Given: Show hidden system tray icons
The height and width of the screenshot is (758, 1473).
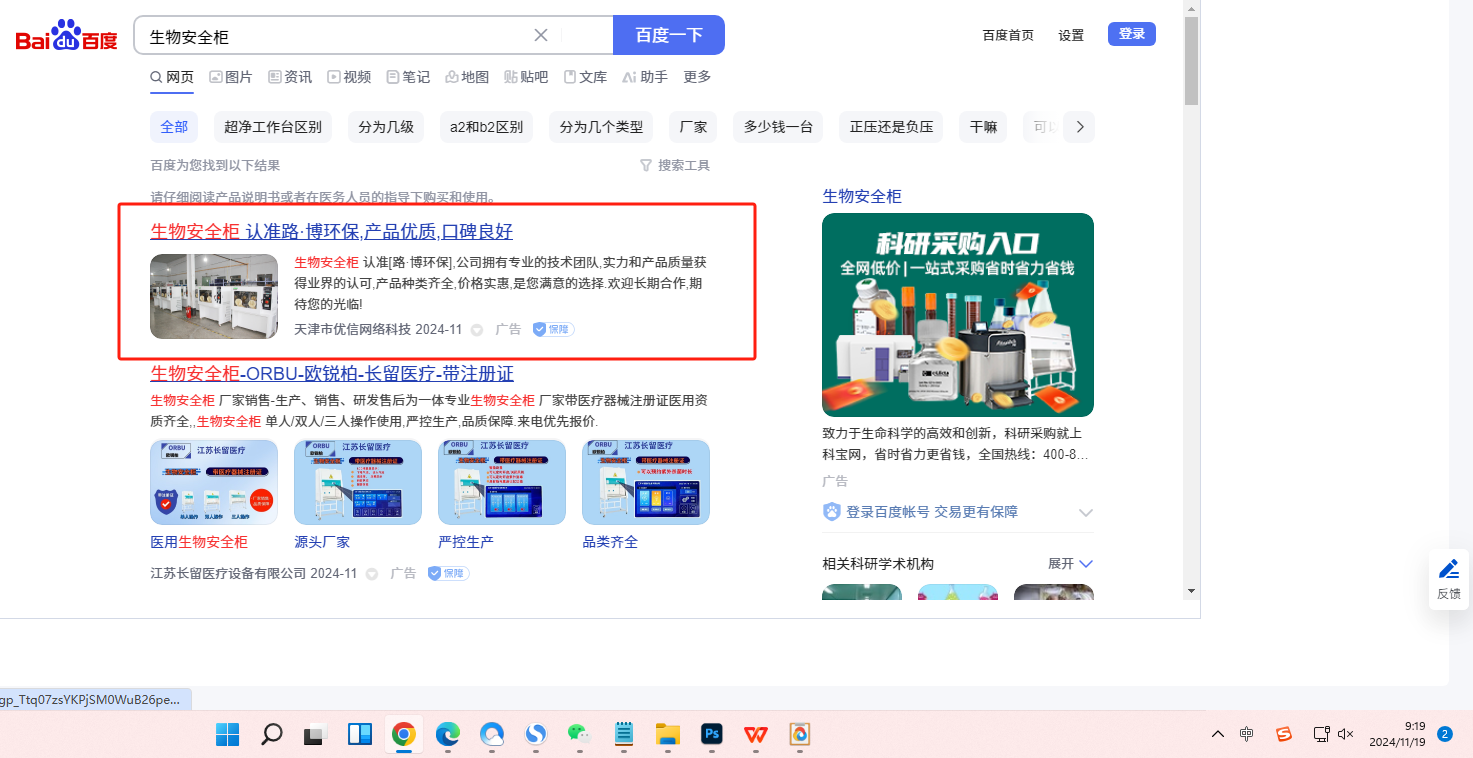Looking at the screenshot, I should point(1217,734).
